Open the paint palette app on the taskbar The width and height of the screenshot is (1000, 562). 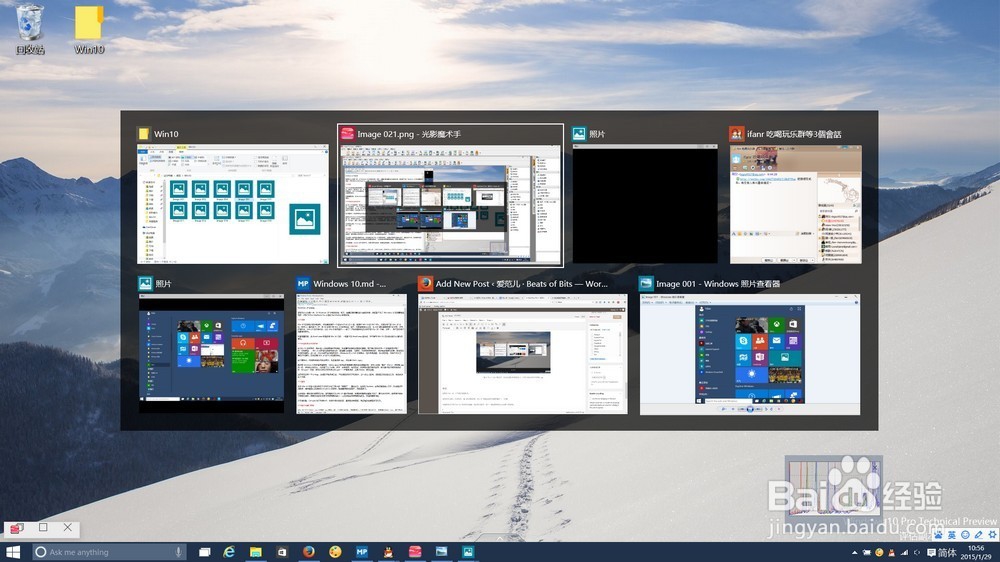[335, 552]
